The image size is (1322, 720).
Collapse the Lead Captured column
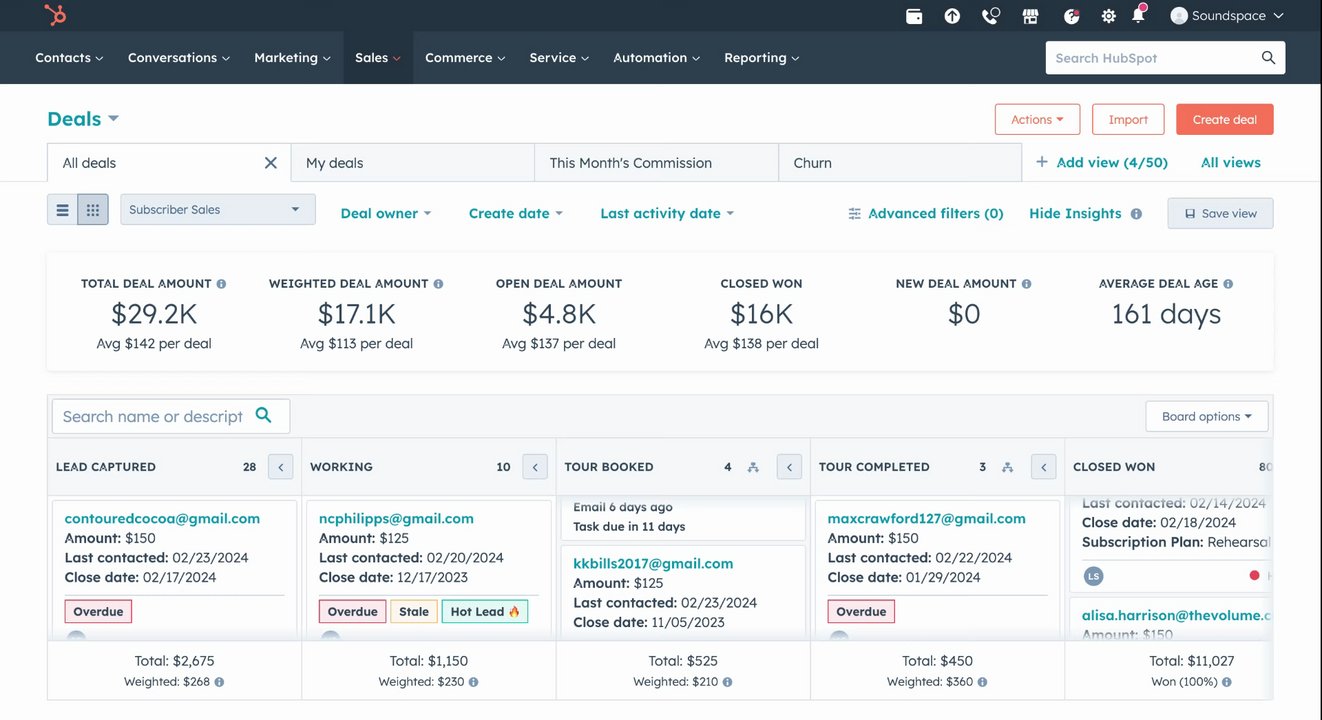281,467
